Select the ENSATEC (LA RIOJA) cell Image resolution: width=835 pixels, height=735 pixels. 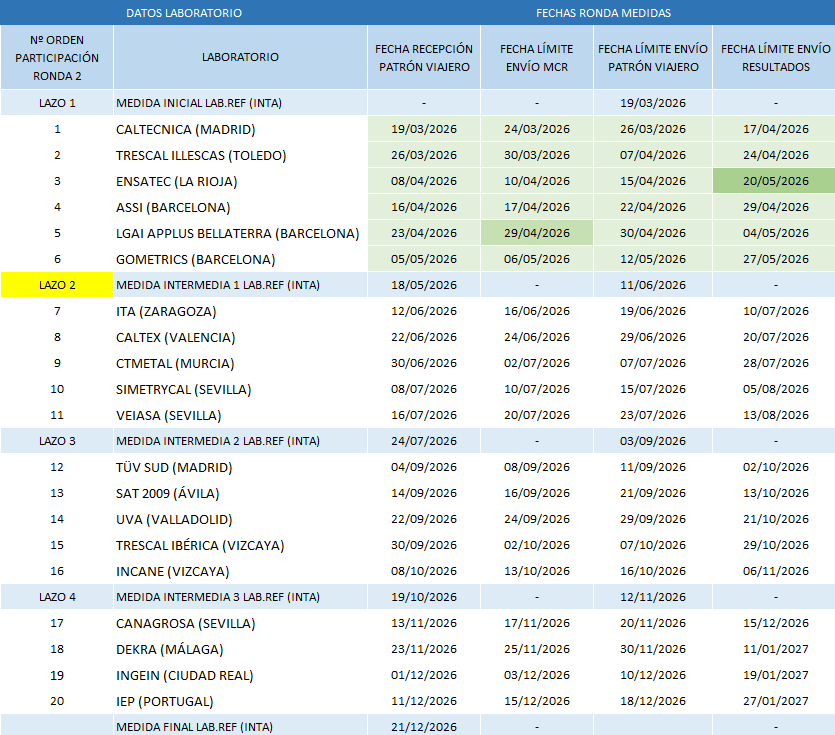[240, 181]
